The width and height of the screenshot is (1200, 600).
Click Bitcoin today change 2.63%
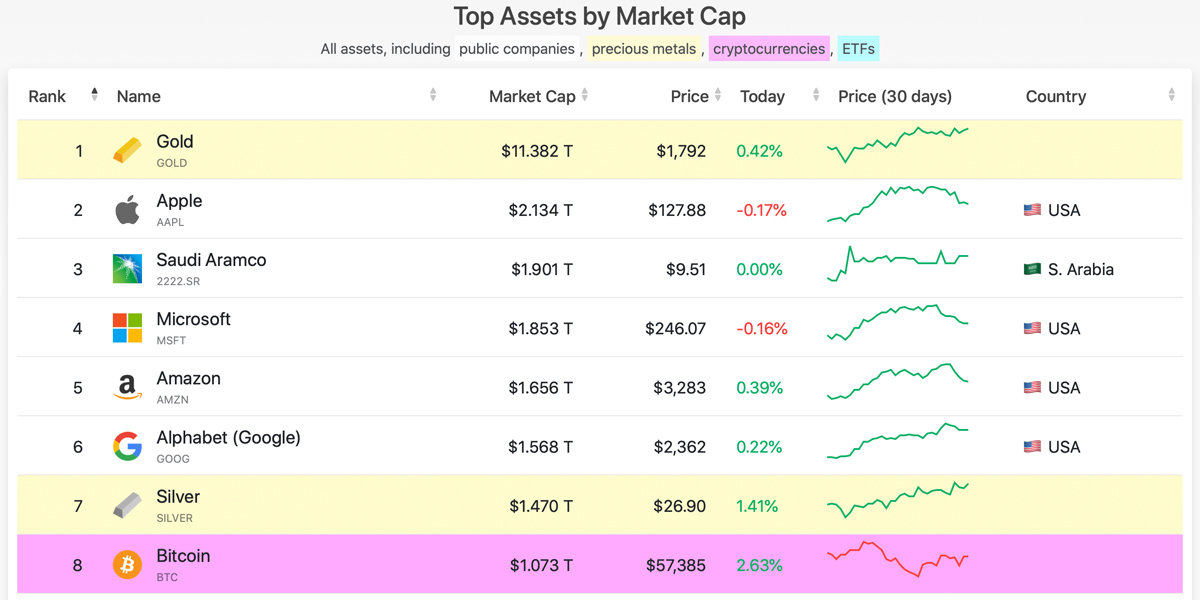760,565
